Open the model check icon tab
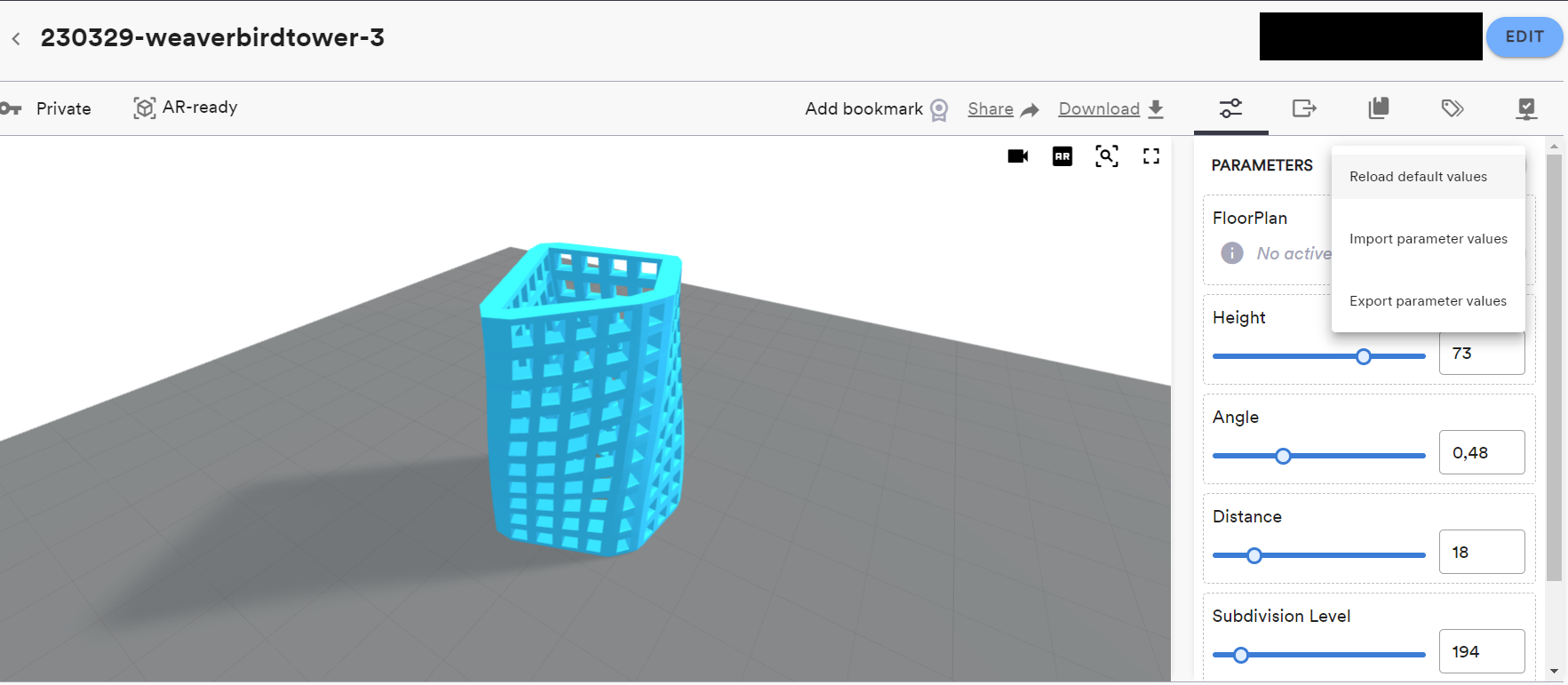The width and height of the screenshot is (1568, 685). (x=1526, y=108)
